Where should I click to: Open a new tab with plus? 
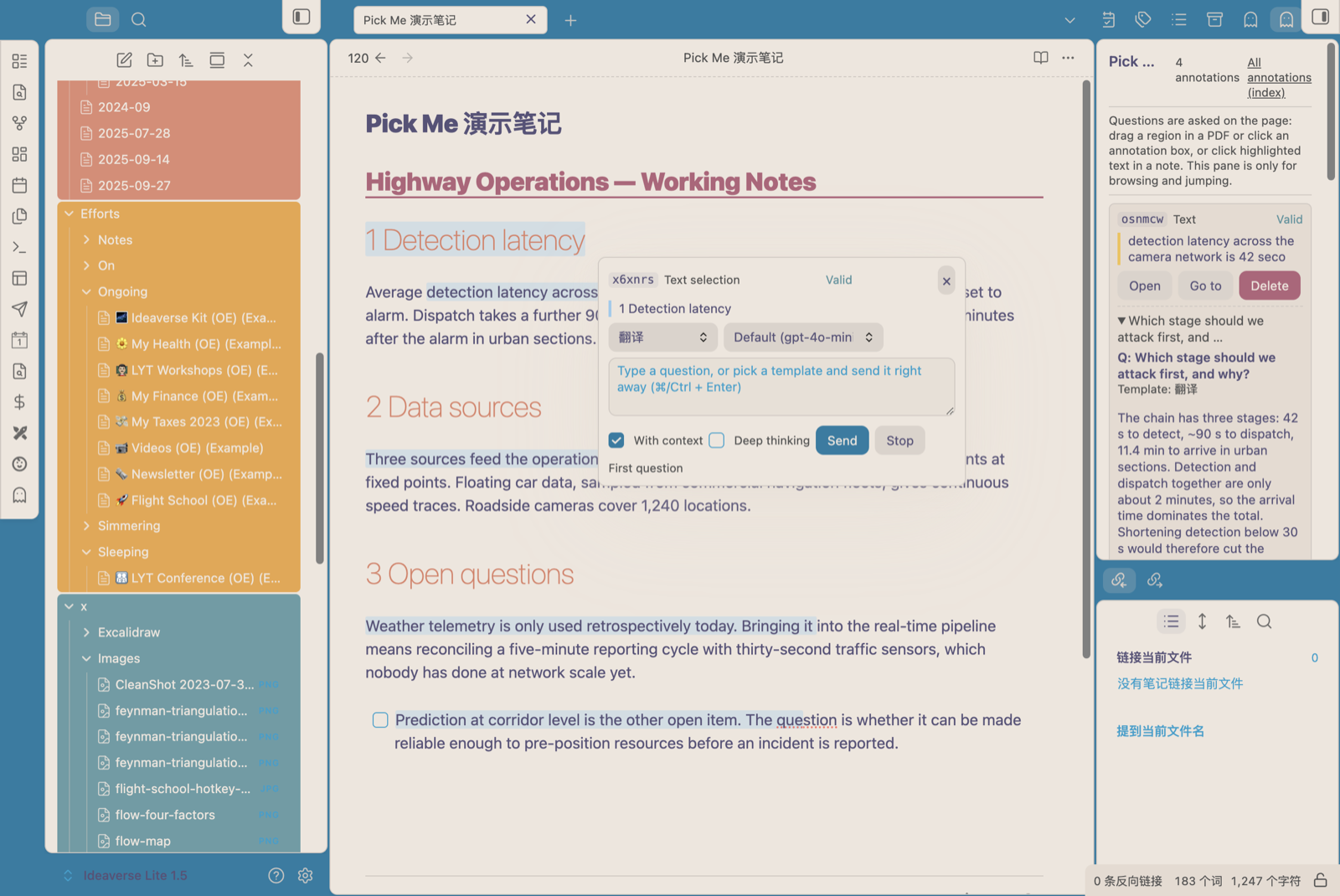[570, 20]
